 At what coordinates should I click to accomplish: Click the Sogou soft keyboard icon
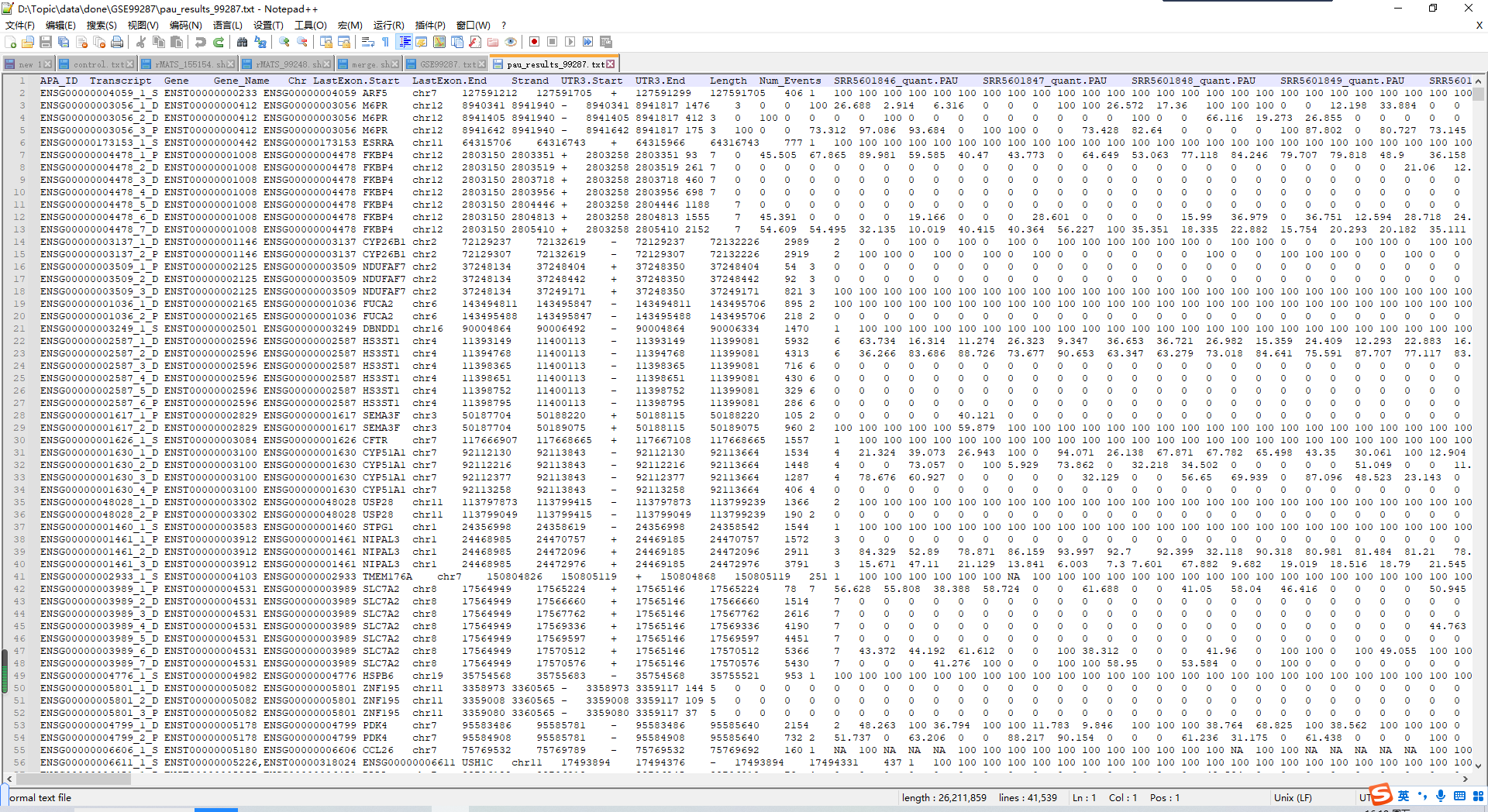(1459, 797)
